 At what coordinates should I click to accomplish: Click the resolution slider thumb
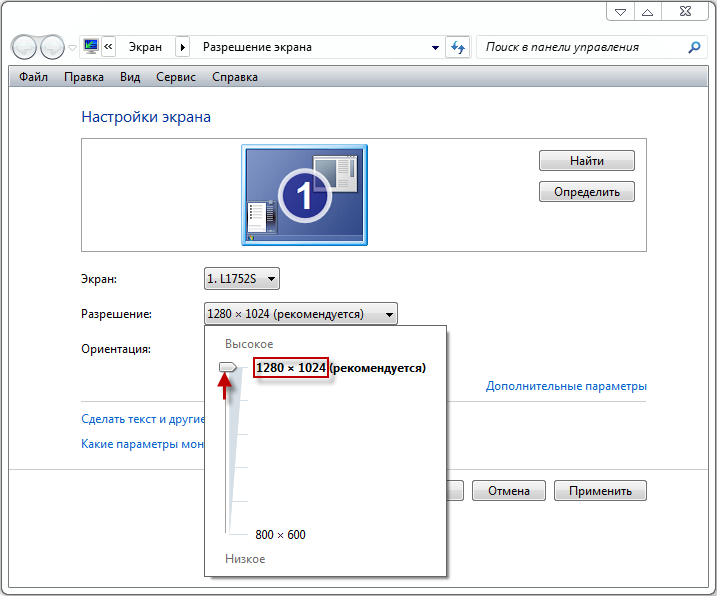pos(227,367)
